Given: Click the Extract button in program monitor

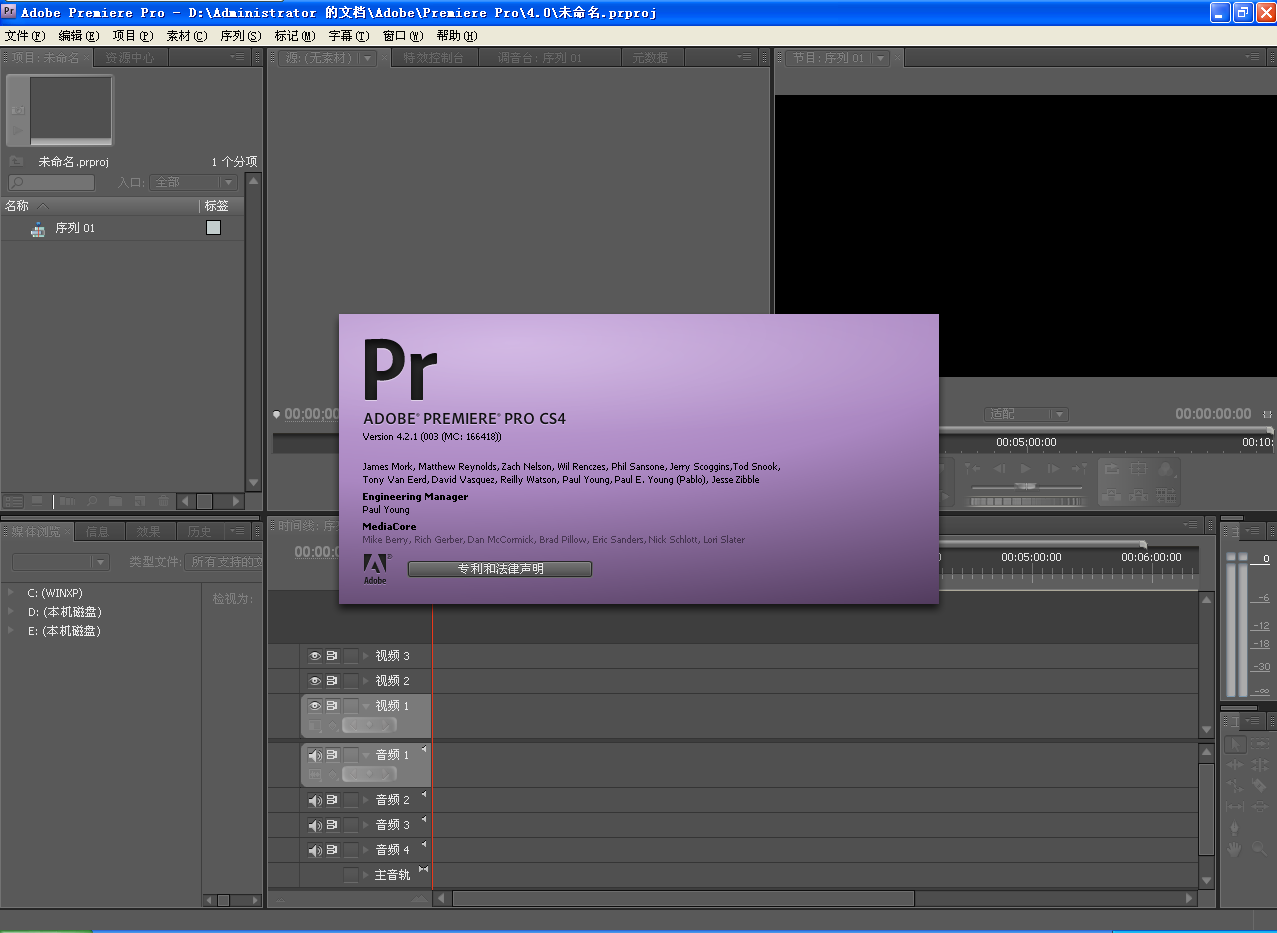Looking at the screenshot, I should coord(1138,495).
